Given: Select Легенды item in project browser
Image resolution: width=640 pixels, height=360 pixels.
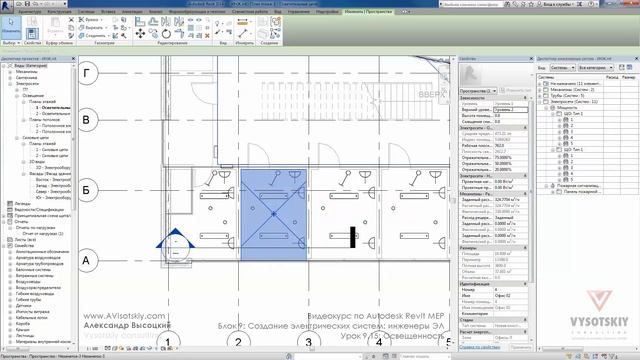Looking at the screenshot, I should [x=22, y=204].
